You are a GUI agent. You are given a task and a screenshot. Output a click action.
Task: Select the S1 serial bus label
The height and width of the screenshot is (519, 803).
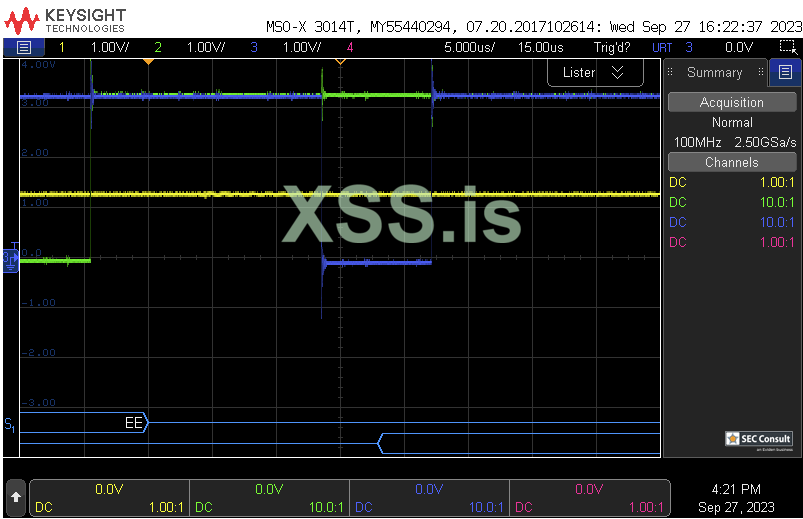(10, 425)
